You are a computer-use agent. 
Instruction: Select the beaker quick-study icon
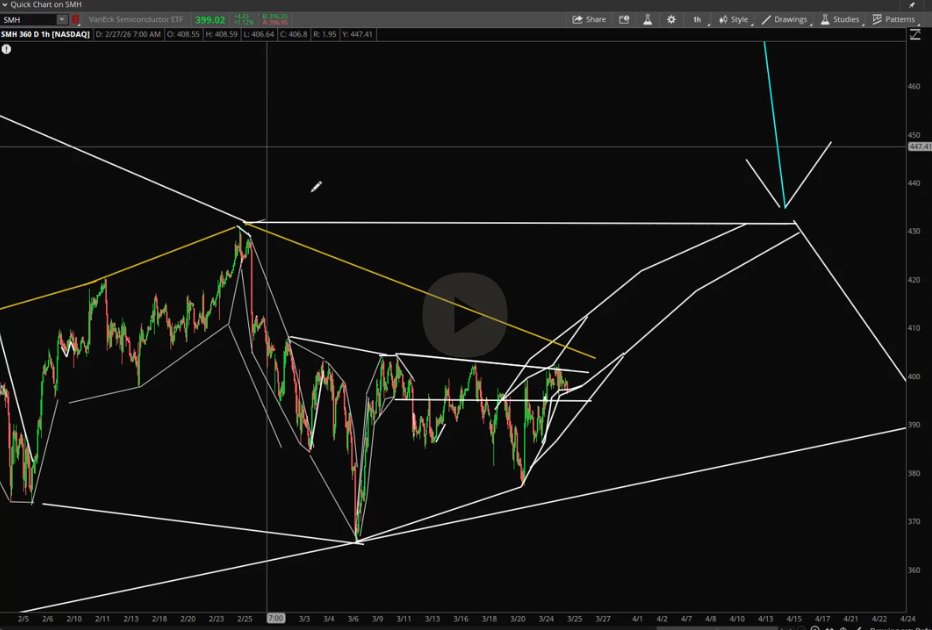646,19
